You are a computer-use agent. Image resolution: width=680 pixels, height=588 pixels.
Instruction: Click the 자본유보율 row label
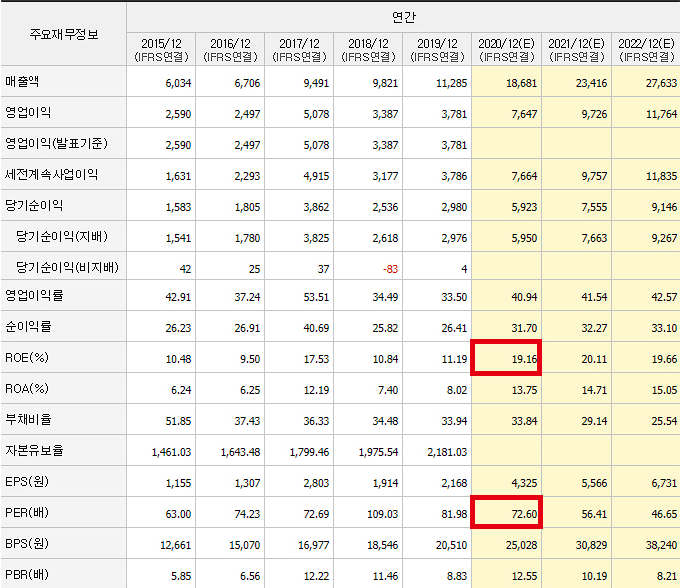34,451
